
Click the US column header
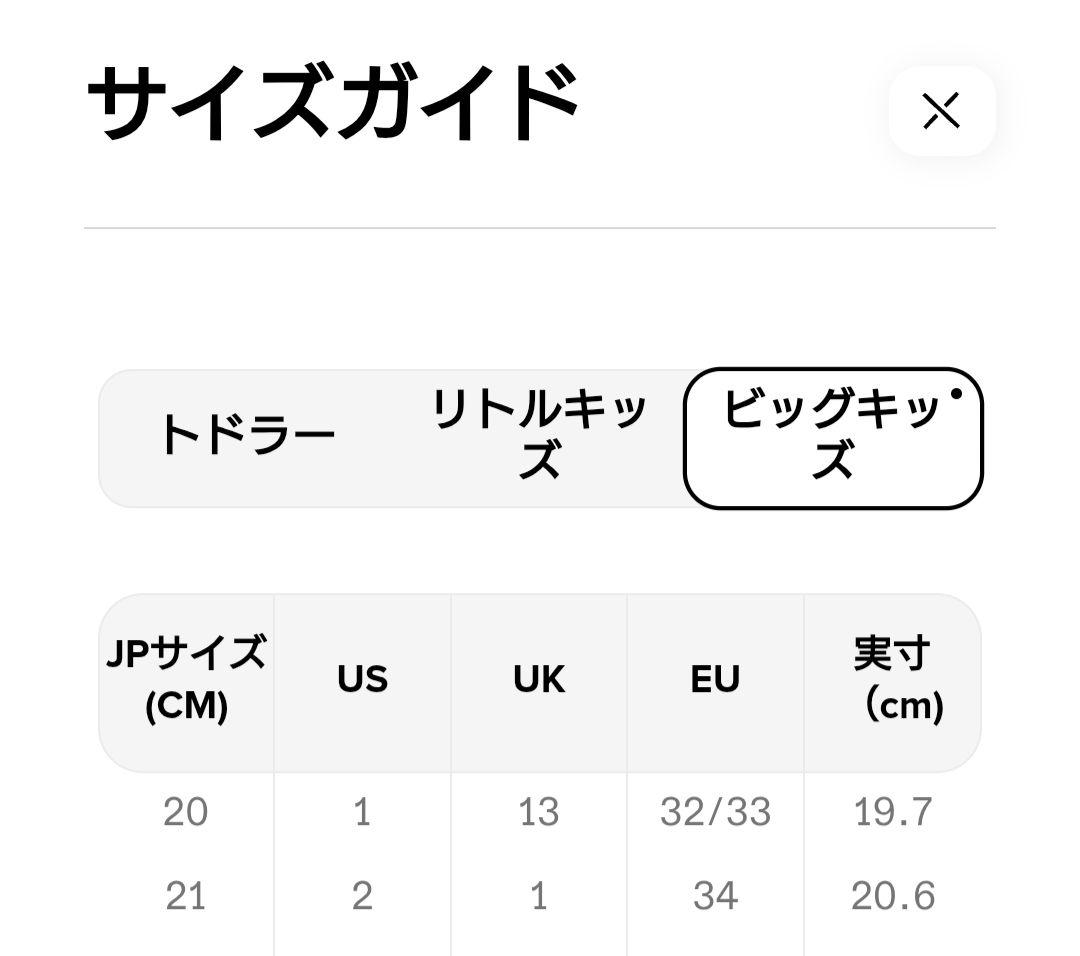362,680
